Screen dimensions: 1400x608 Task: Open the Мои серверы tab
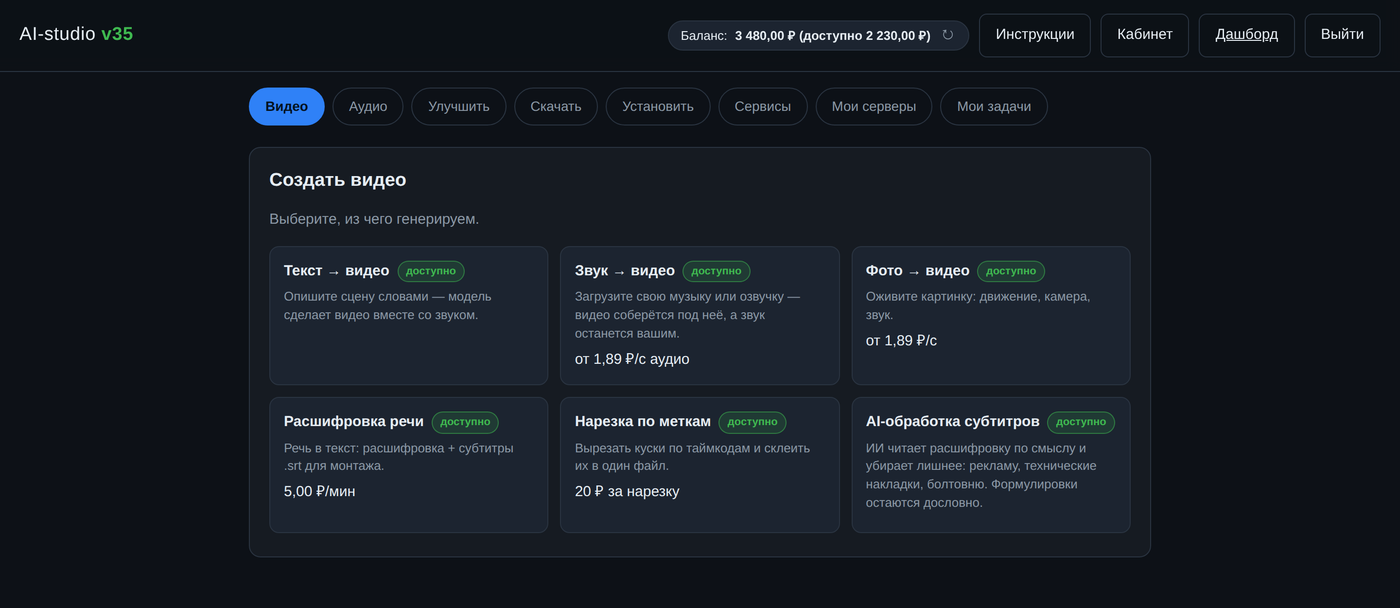[x=874, y=107]
